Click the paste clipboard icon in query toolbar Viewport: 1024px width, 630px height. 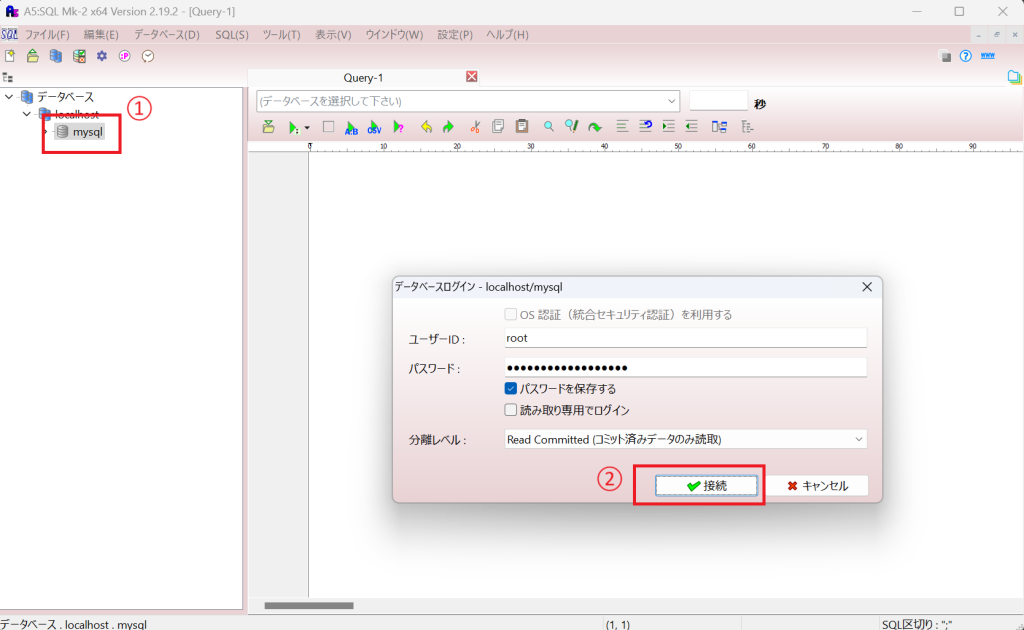(x=521, y=127)
